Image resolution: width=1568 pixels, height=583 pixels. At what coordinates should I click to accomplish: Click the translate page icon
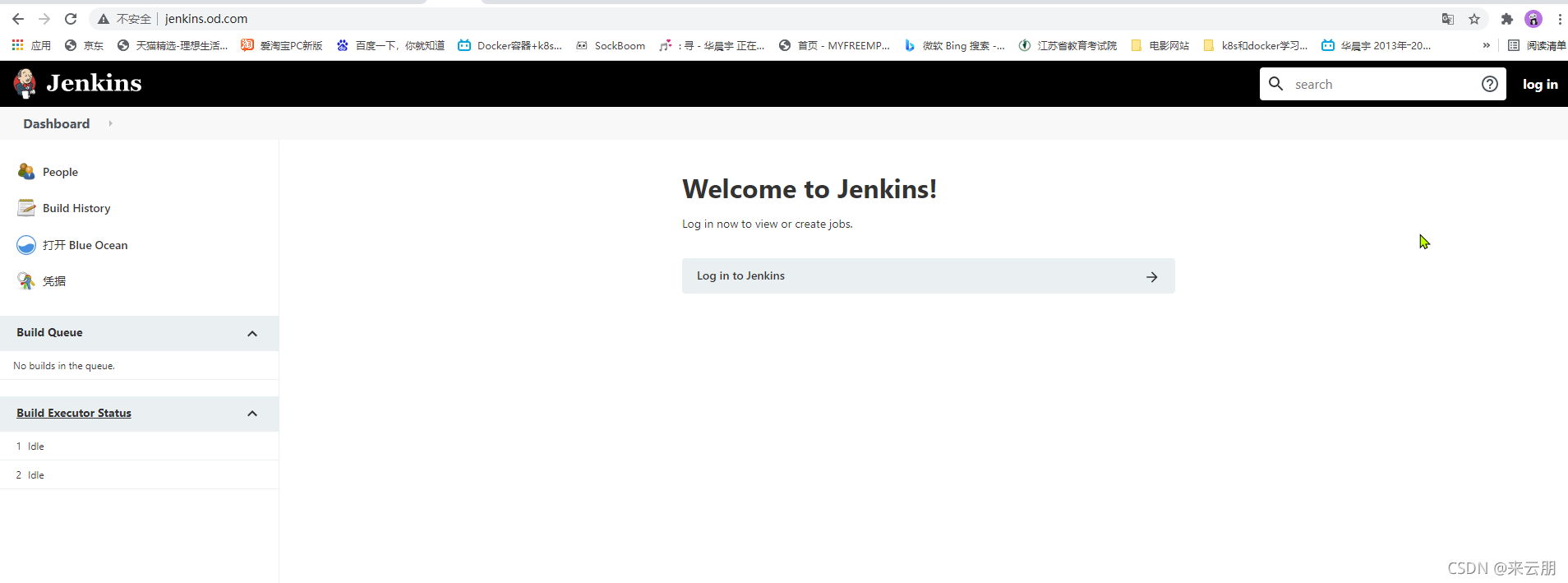point(1448,19)
